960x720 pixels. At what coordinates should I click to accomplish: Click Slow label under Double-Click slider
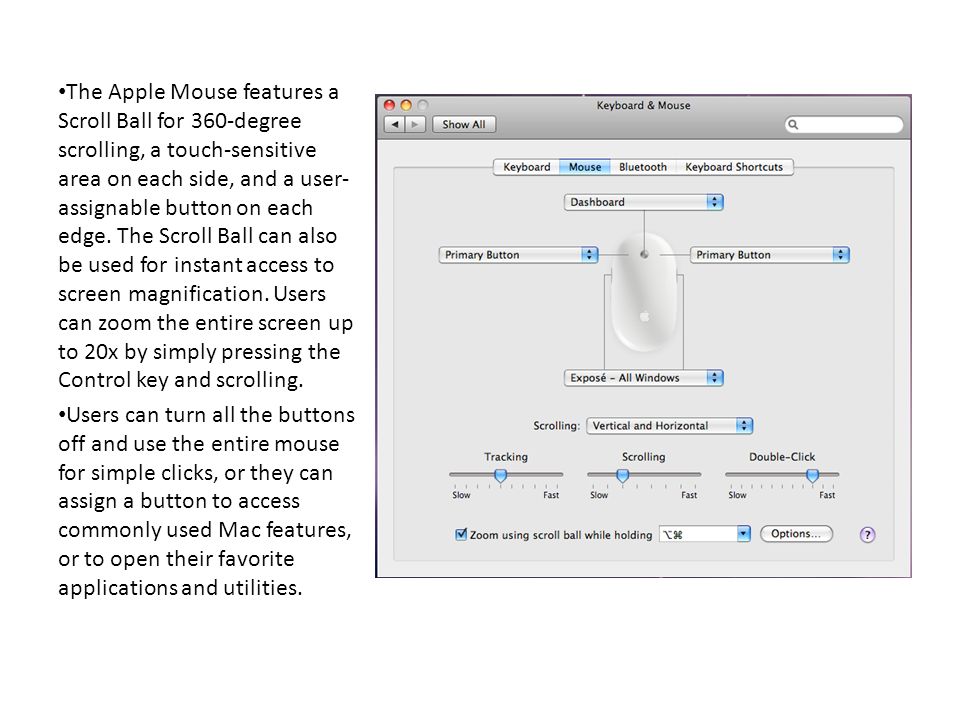tap(737, 495)
